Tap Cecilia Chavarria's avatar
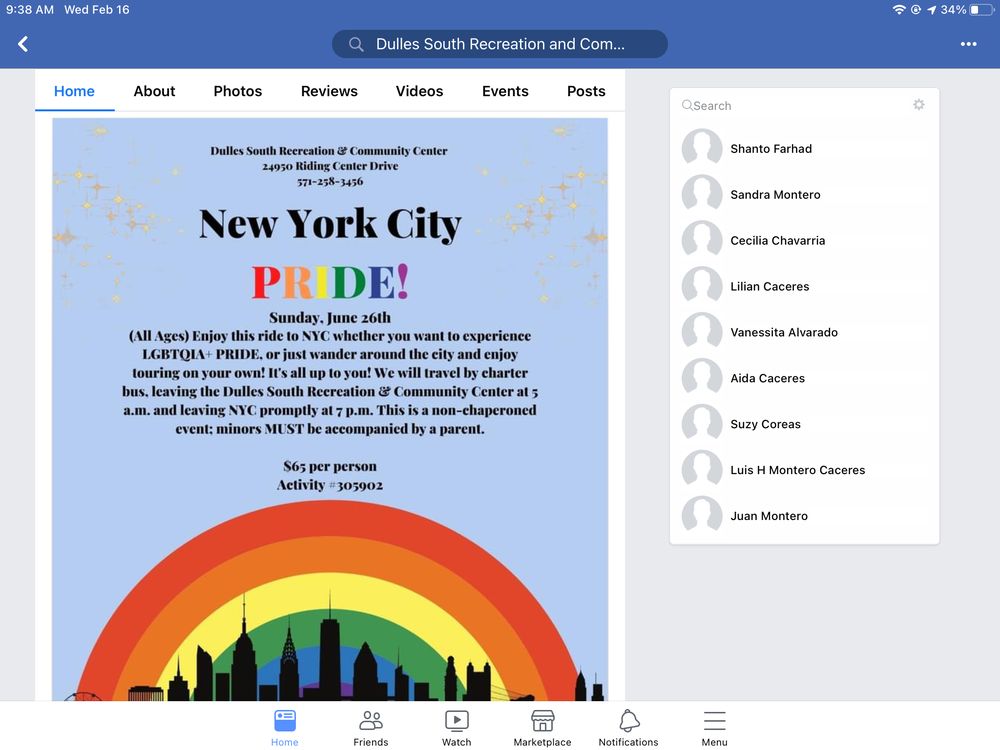1000x750 pixels. 702,240
